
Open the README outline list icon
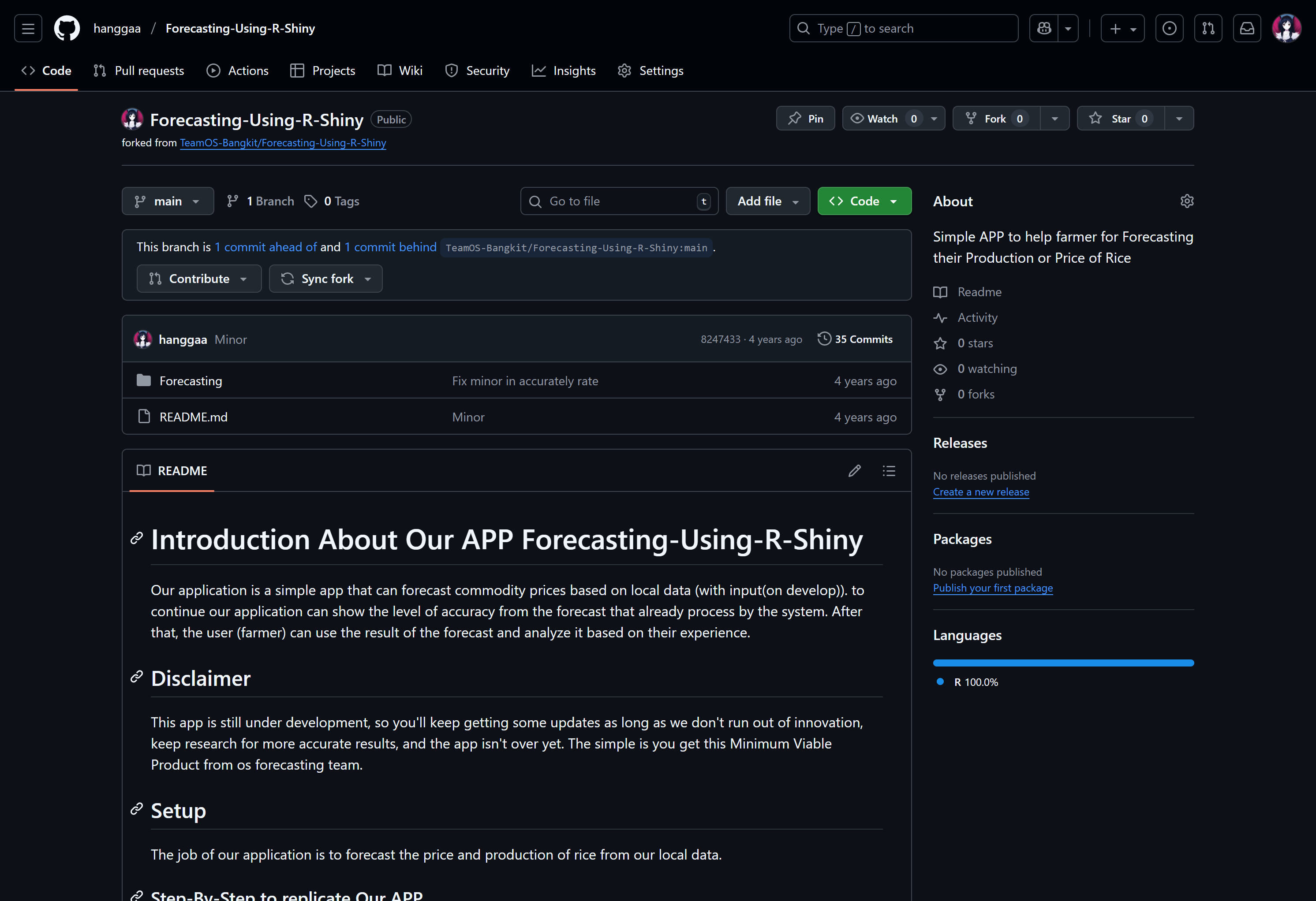tap(889, 471)
